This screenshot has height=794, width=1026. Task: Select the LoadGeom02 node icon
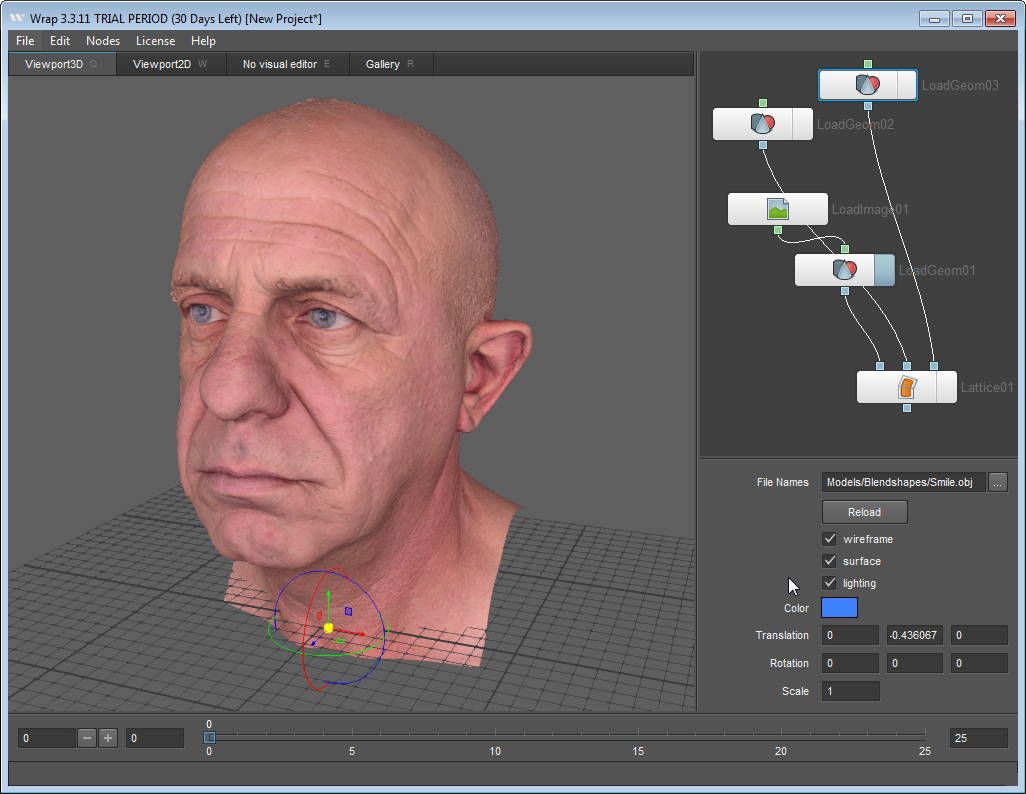tap(762, 124)
